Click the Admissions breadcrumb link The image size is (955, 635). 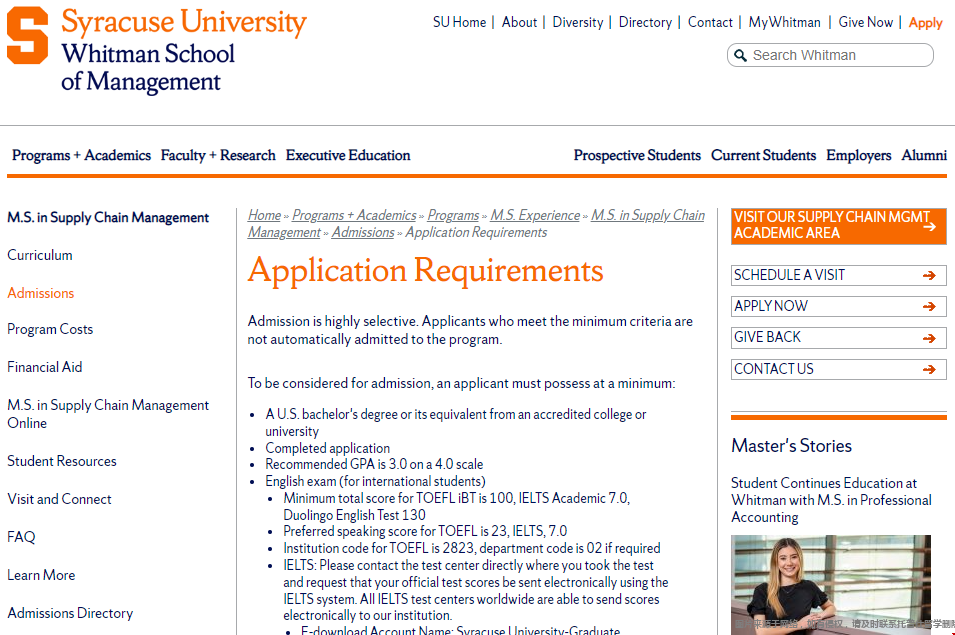coord(363,233)
